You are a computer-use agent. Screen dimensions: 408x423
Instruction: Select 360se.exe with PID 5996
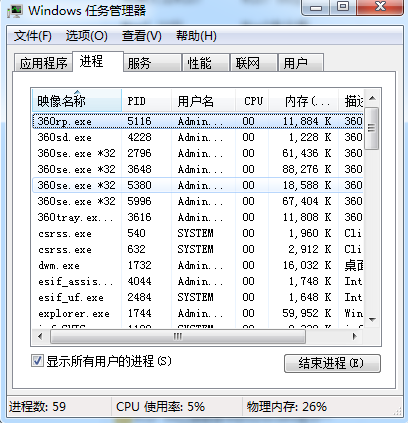(198, 201)
